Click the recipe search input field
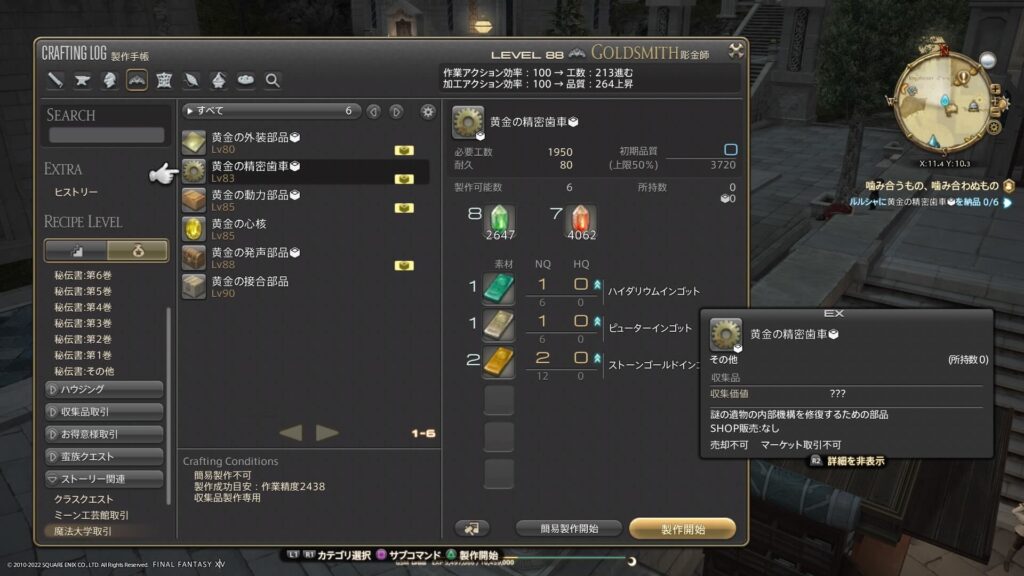The width and height of the screenshot is (1024, 576). tap(106, 135)
